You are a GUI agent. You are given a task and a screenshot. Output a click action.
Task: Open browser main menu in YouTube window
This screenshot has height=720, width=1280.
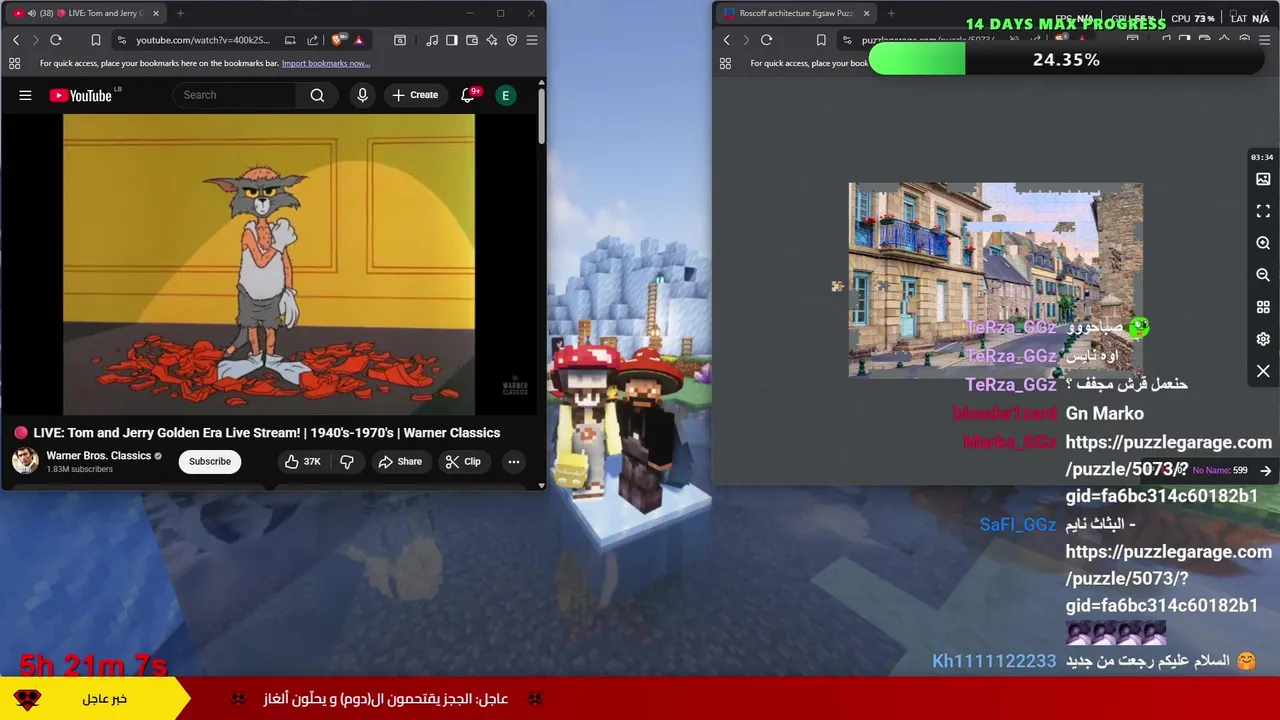[532, 40]
